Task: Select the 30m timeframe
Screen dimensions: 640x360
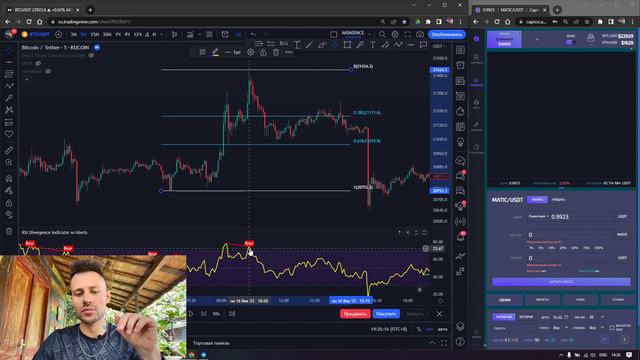Action: [107, 35]
